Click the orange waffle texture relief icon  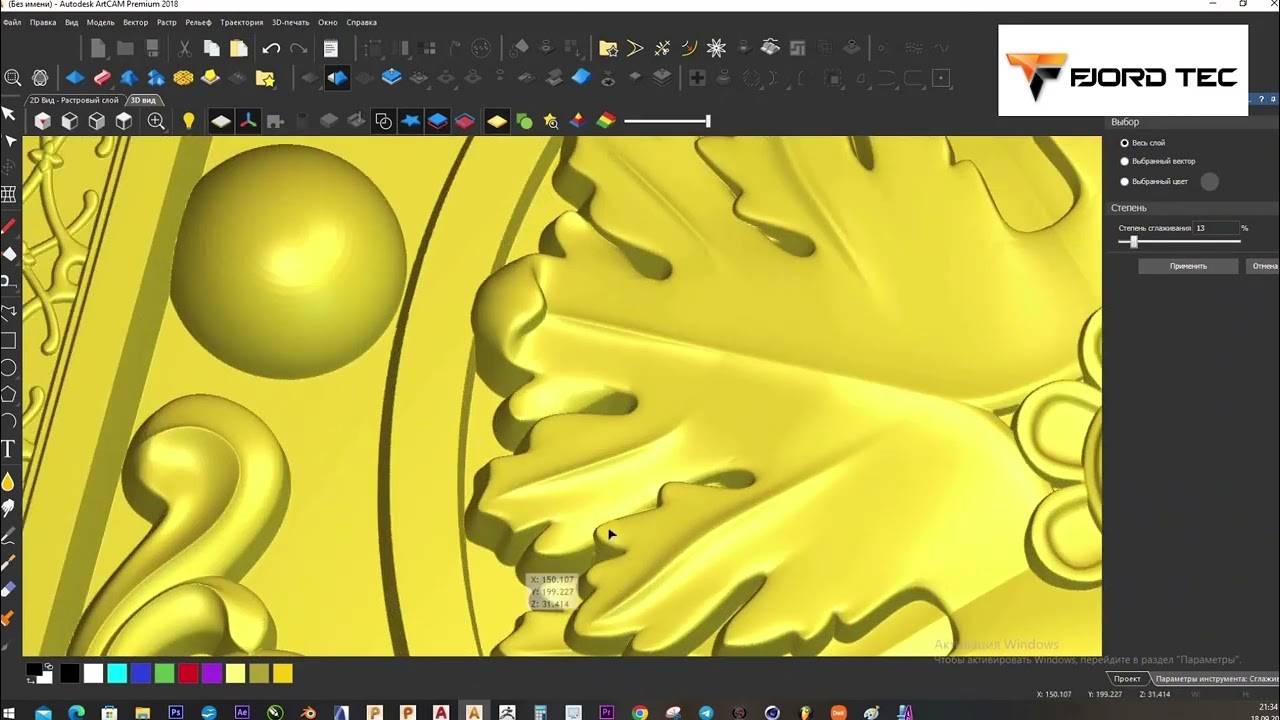(183, 77)
